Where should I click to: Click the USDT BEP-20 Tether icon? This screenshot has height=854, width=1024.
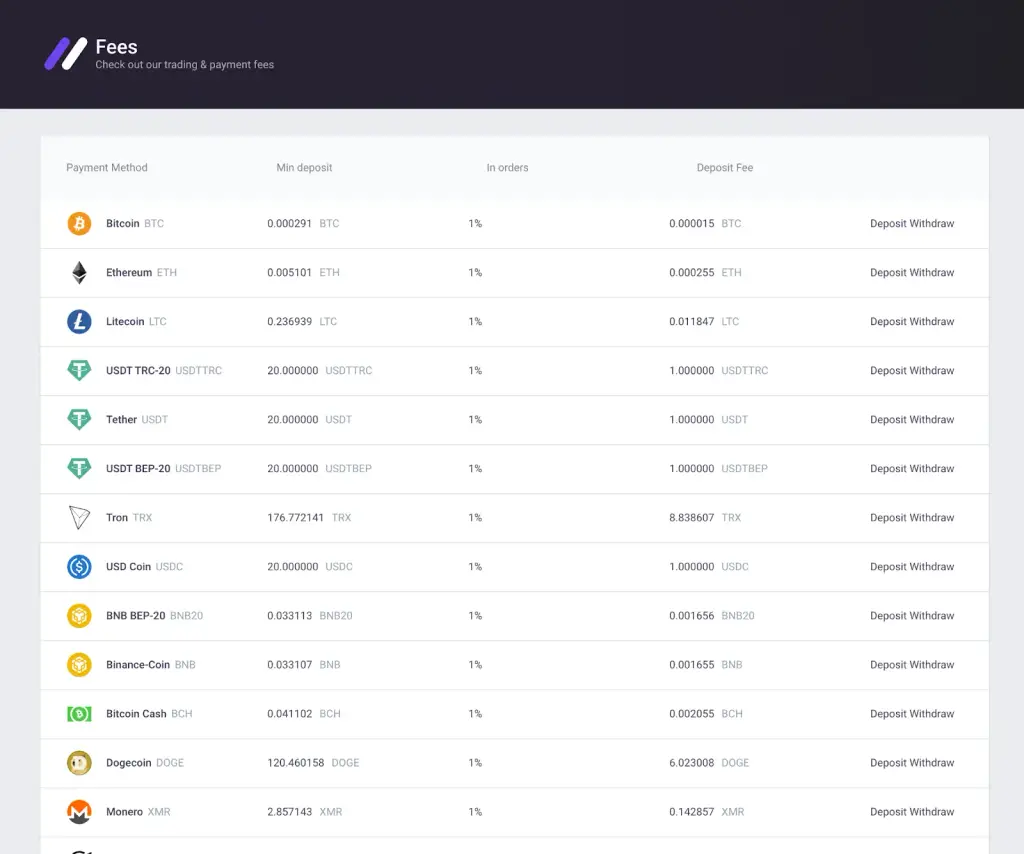pos(79,468)
